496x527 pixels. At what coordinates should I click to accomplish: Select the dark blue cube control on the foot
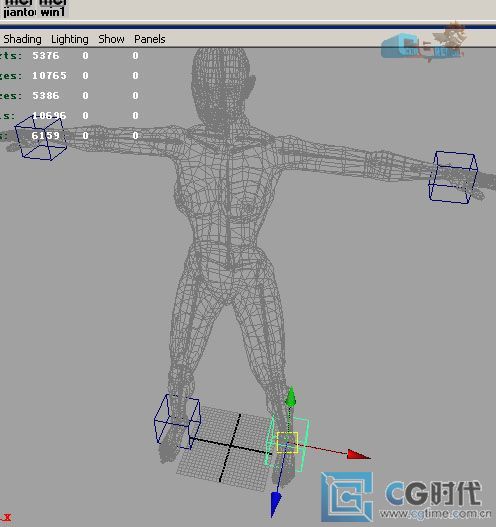pyautogui.click(x=177, y=421)
